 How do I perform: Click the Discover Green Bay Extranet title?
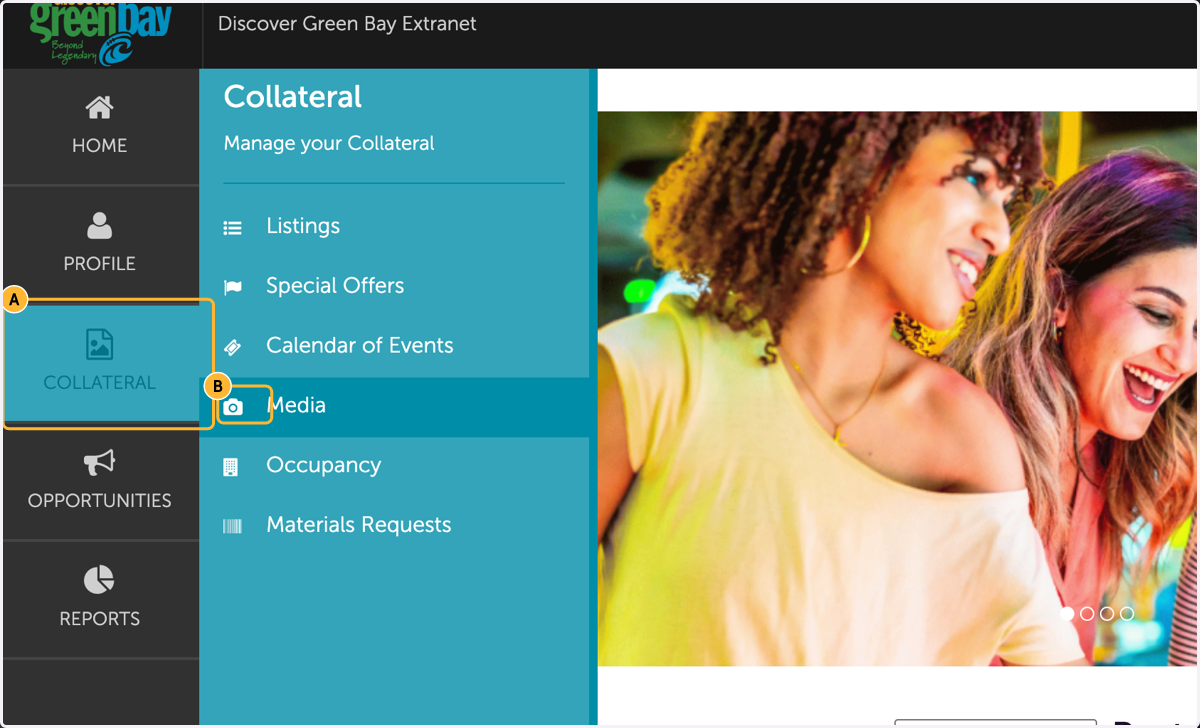[347, 23]
